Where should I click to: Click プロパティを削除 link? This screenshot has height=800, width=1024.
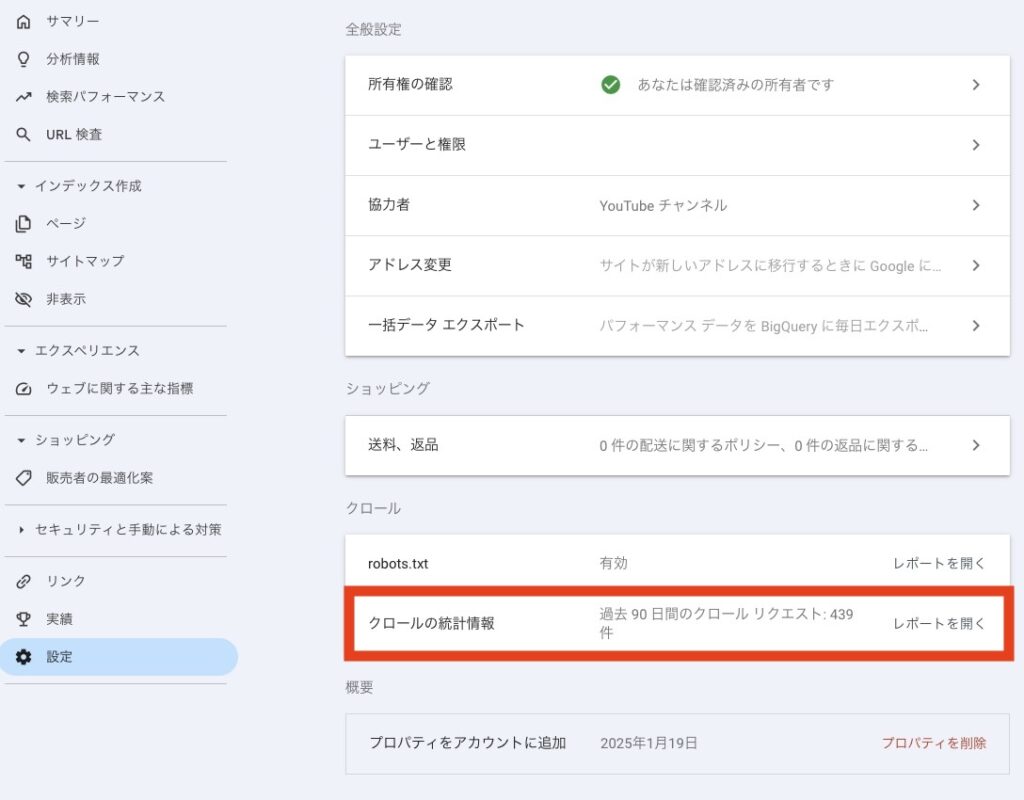[933, 743]
